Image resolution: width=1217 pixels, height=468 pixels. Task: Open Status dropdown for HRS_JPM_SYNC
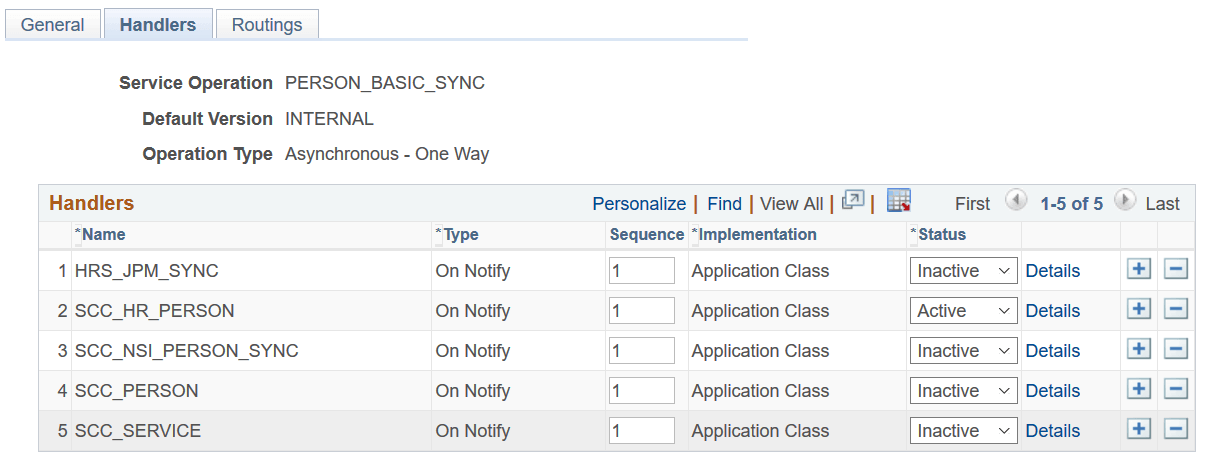point(963,271)
